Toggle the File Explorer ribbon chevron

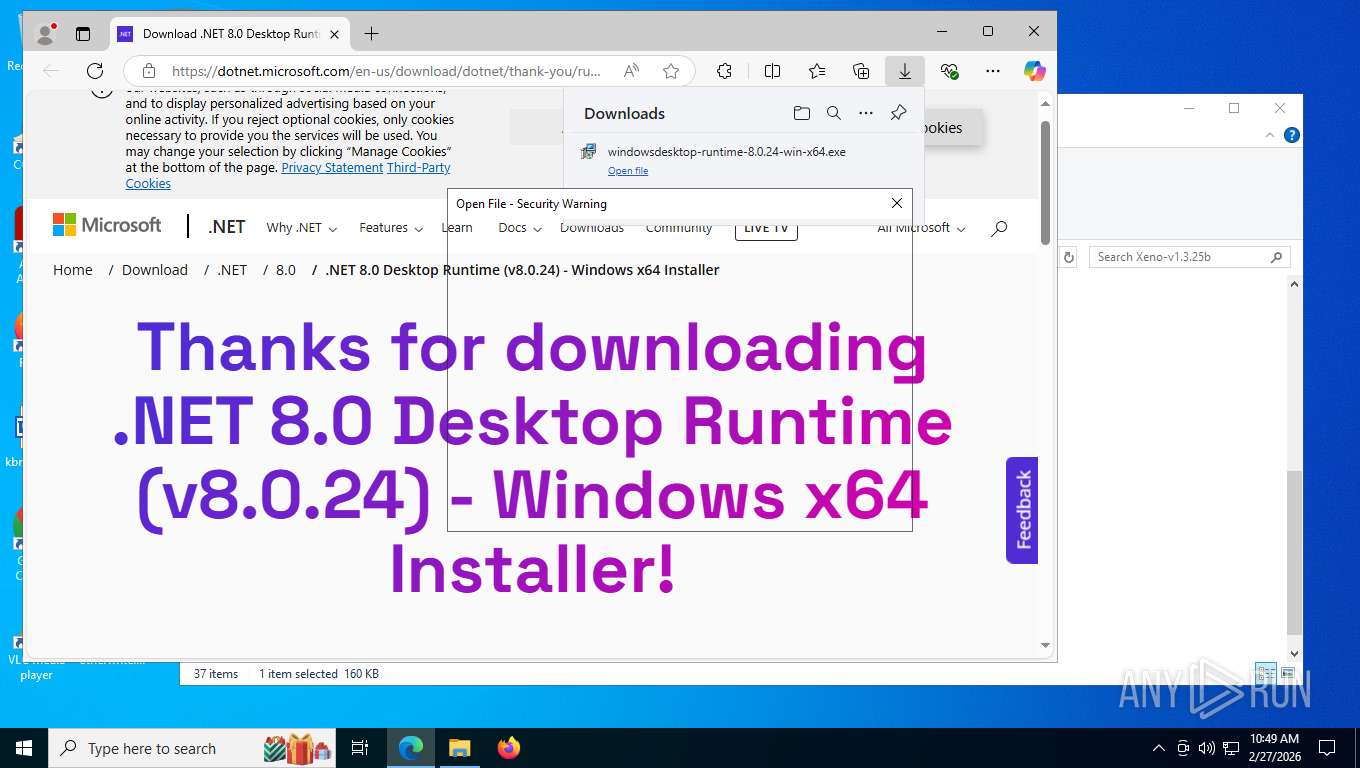[1271, 135]
